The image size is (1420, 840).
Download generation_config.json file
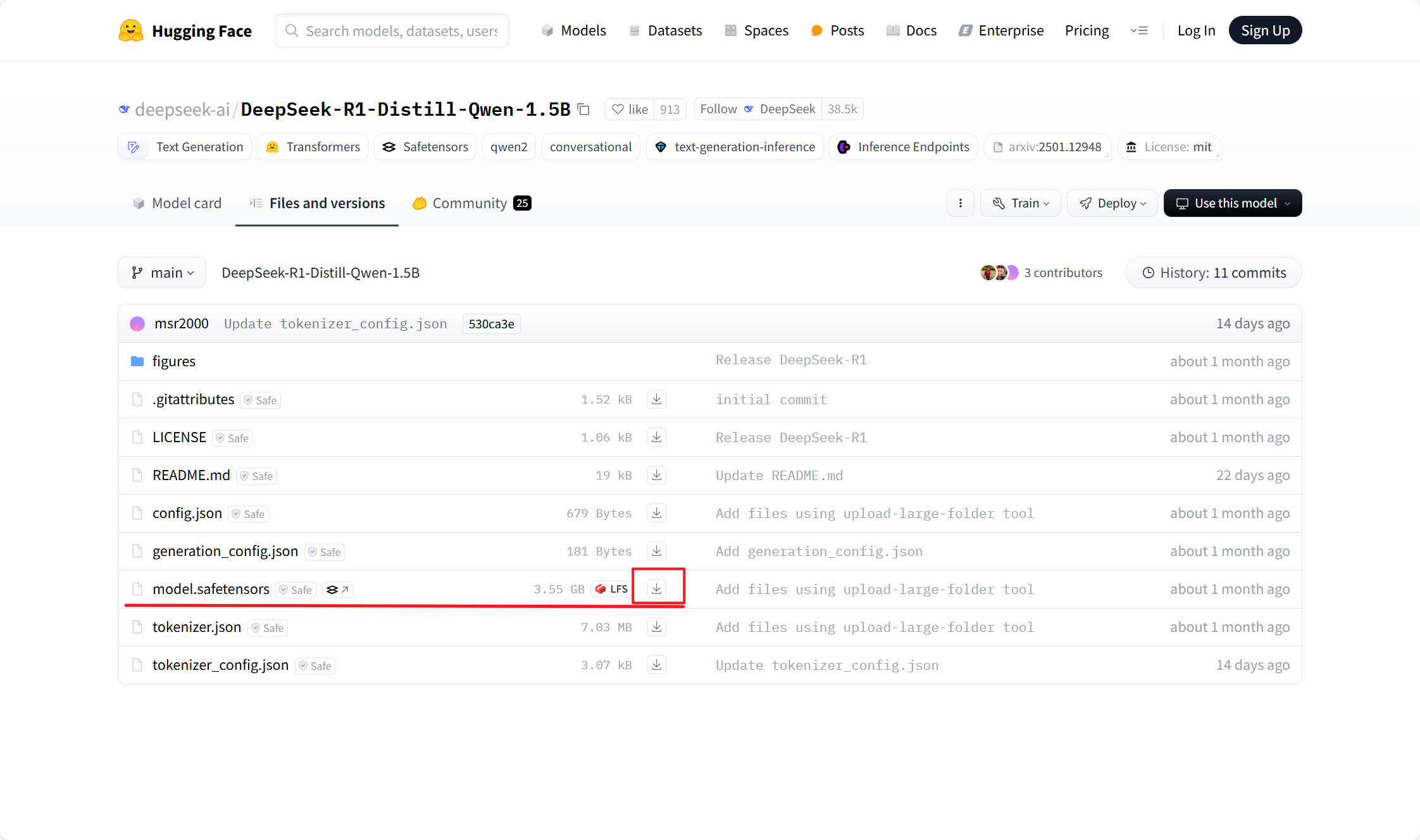point(656,551)
